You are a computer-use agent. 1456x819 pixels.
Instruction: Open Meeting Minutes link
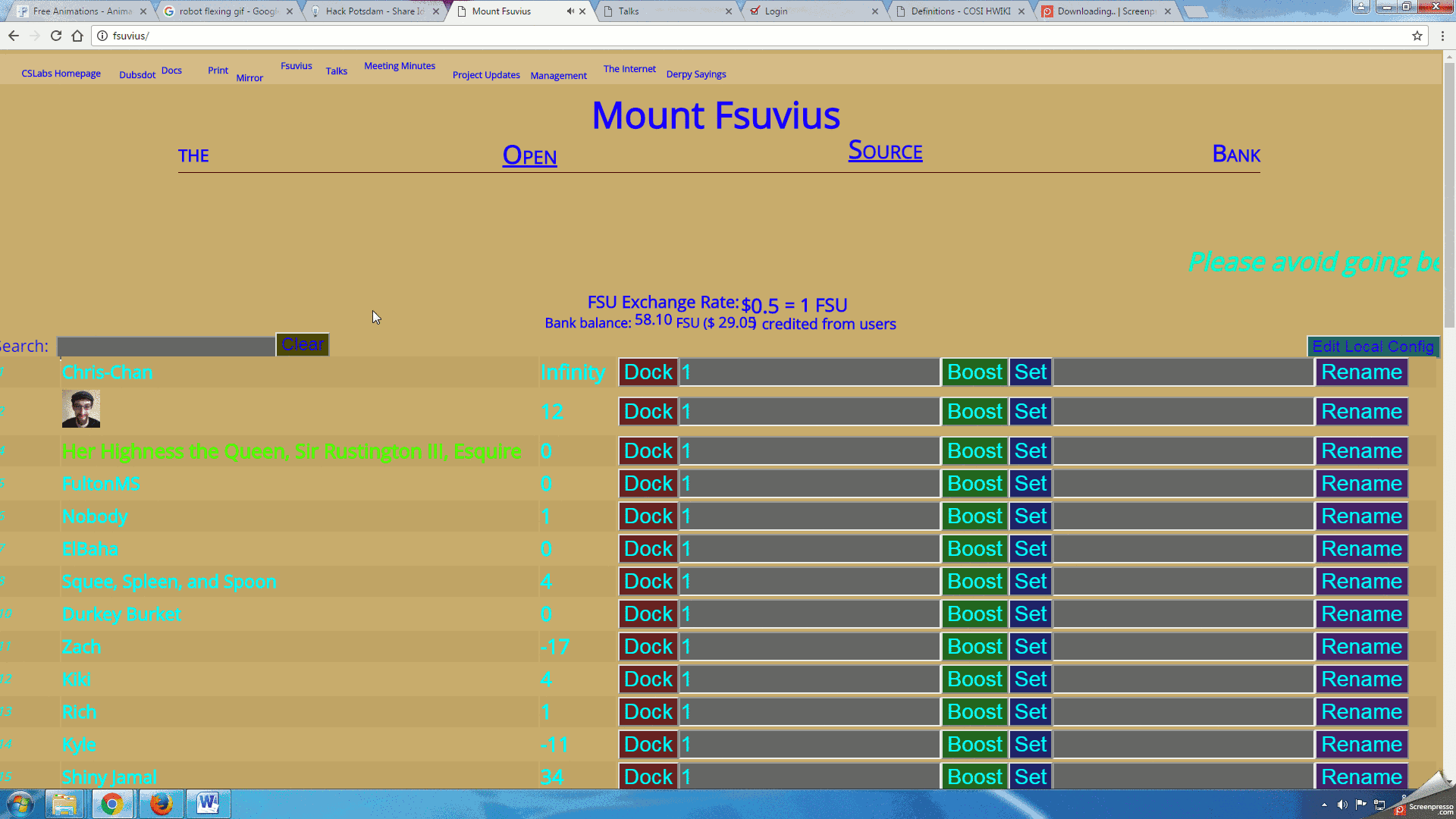pos(400,66)
